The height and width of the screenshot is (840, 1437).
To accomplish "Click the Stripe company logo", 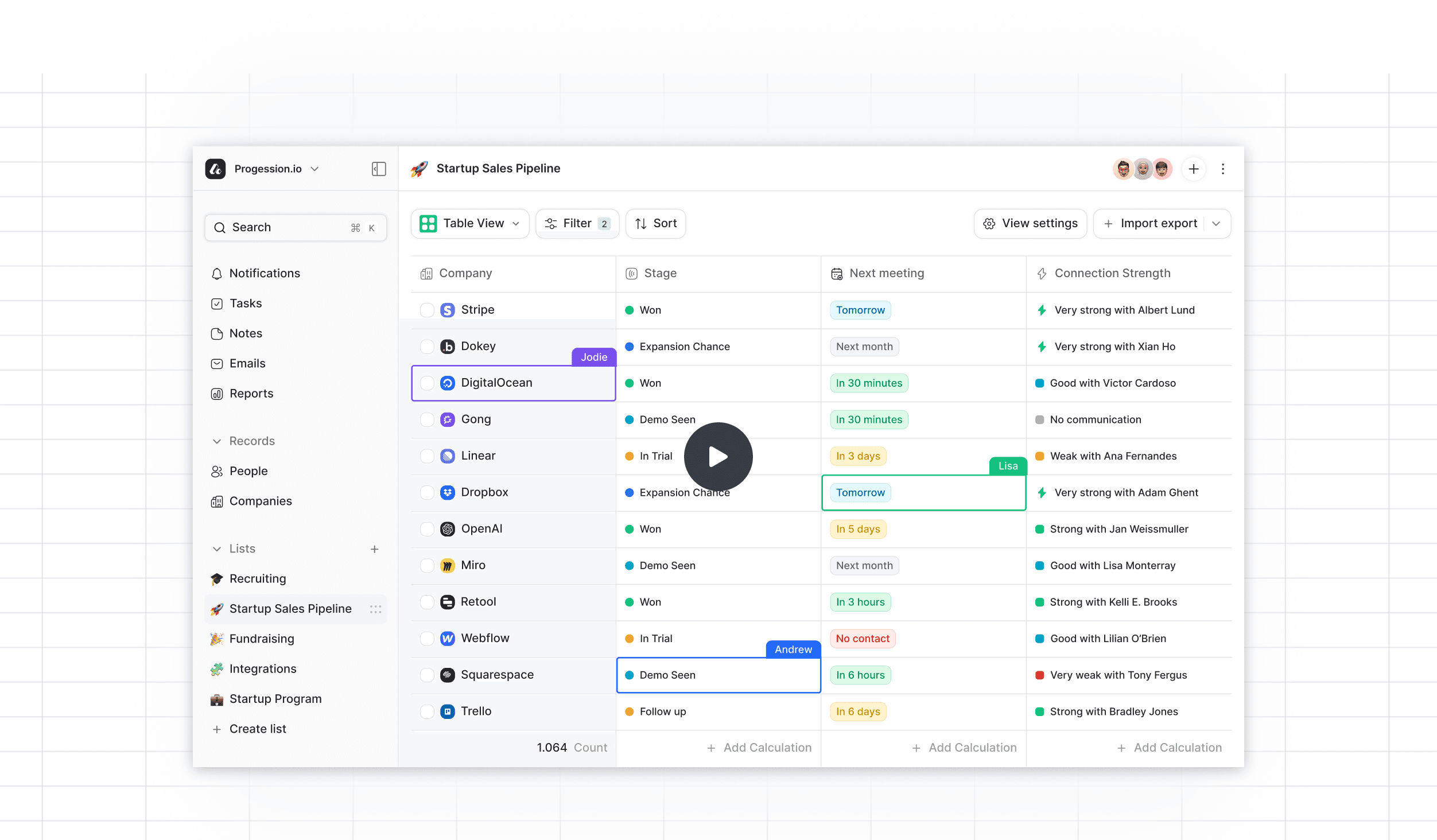I will [448, 310].
